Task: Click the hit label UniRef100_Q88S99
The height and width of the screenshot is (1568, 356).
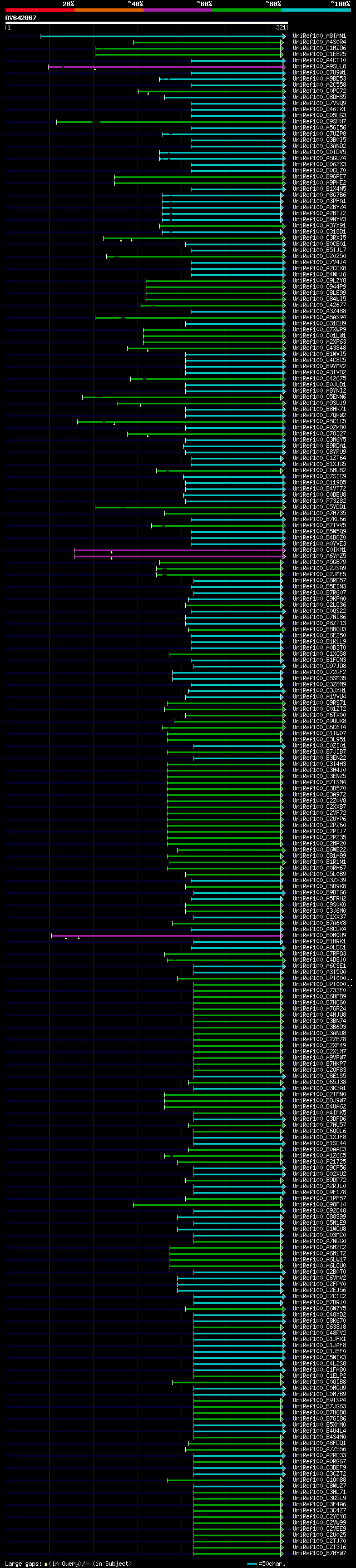Action: pyautogui.click(x=319, y=1216)
